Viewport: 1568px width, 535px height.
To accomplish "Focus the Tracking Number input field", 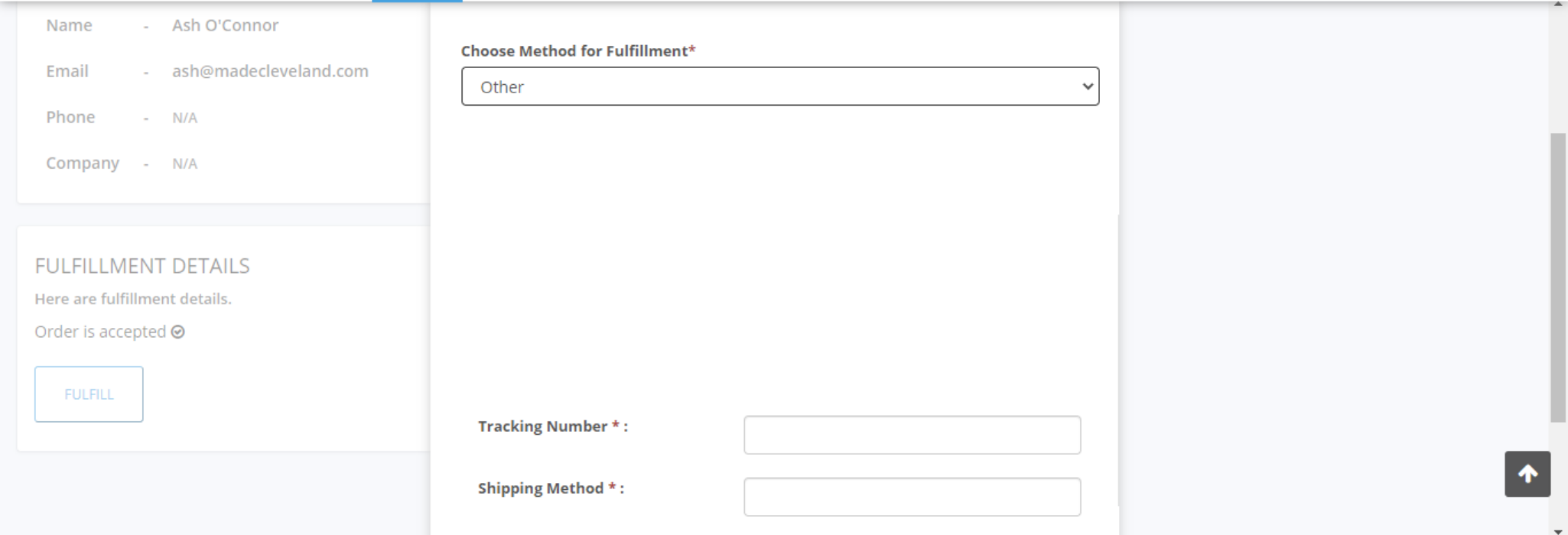I will (x=912, y=435).
